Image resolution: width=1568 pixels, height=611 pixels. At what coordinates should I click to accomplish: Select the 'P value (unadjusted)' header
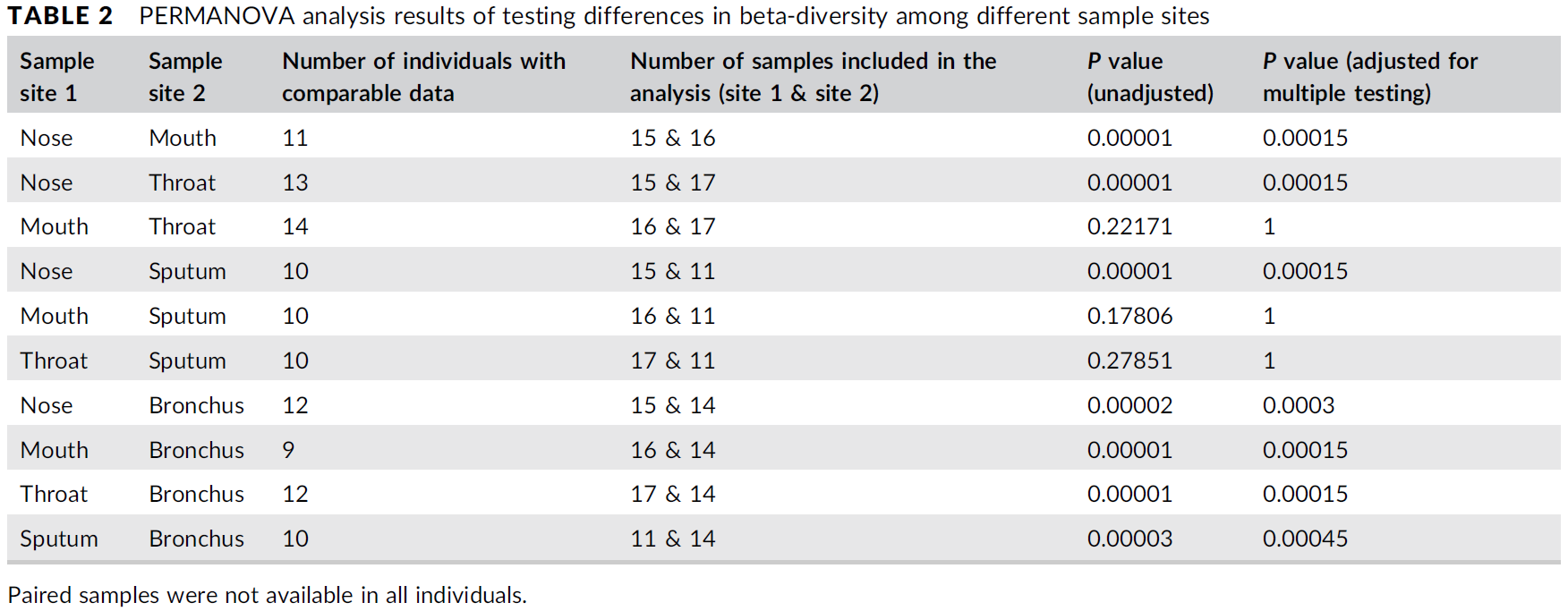[x=1150, y=77]
